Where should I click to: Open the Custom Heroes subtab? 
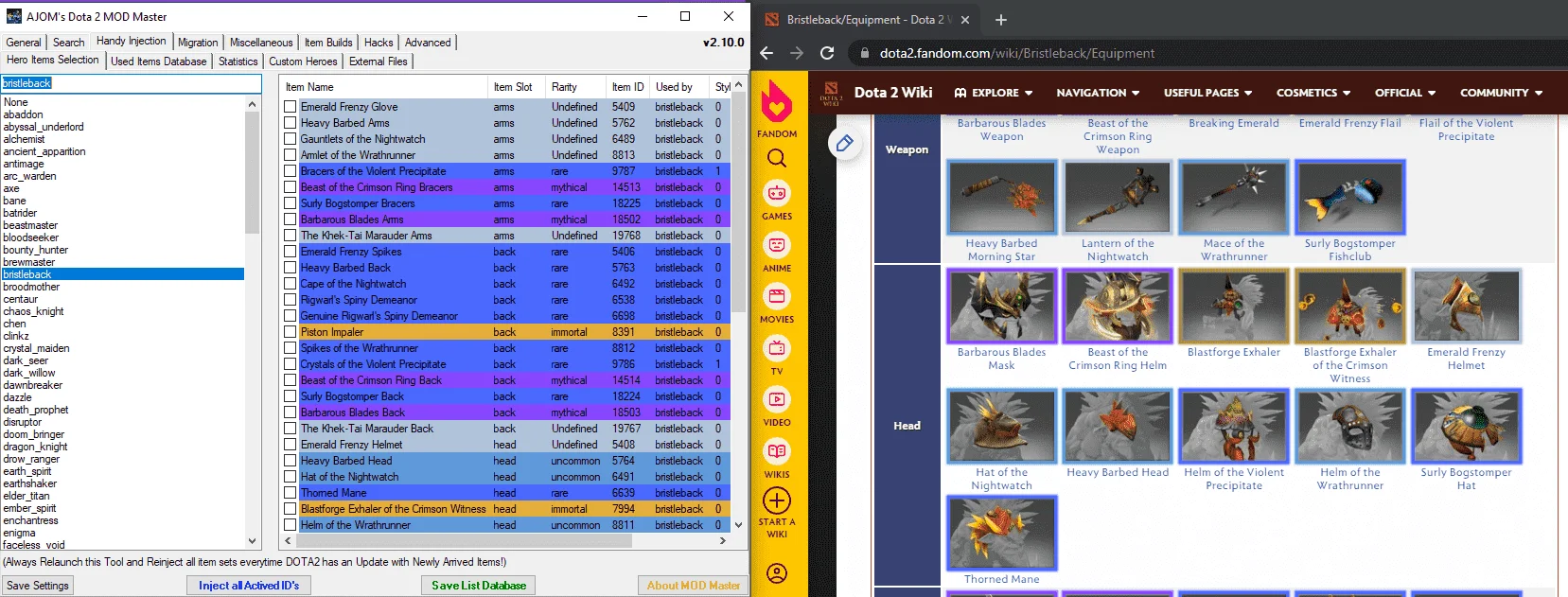point(303,61)
